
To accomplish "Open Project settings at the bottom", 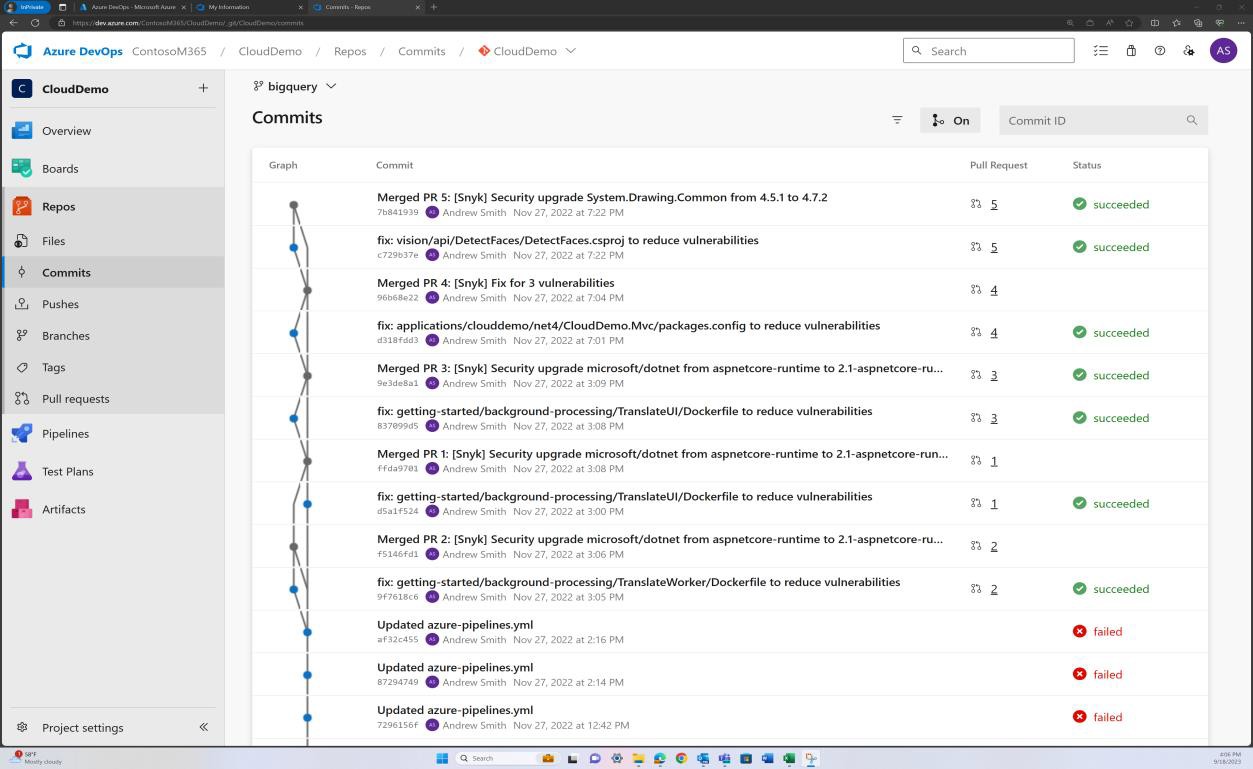I will 83,727.
